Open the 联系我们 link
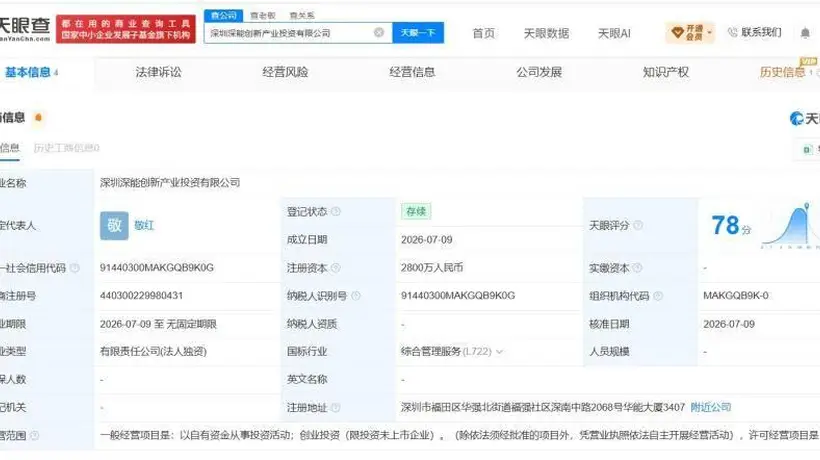Viewport: 820px width, 460px height. [761, 32]
